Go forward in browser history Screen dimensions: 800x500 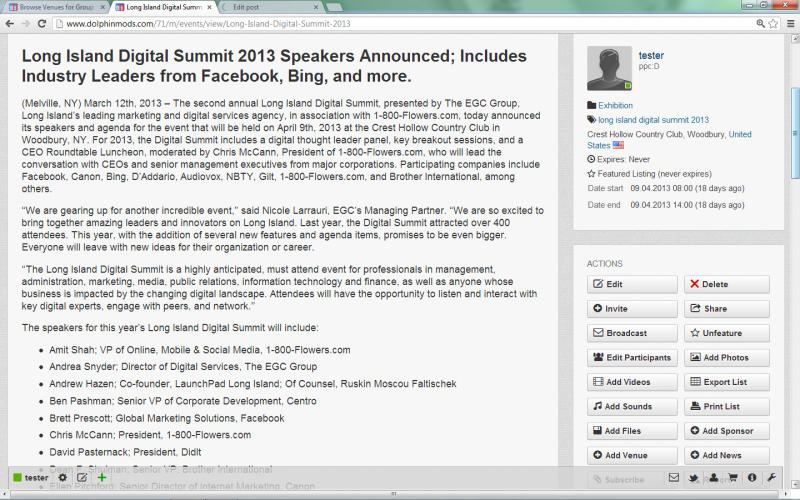26,23
